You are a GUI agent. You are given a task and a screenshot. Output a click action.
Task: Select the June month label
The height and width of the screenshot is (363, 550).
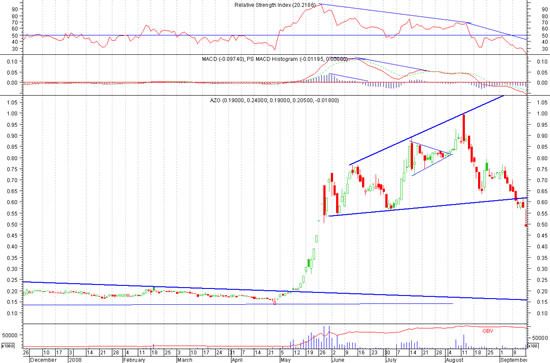point(338,360)
